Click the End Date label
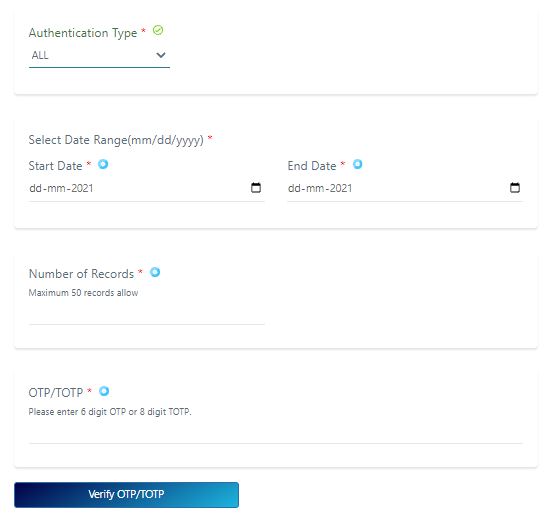 [312, 166]
